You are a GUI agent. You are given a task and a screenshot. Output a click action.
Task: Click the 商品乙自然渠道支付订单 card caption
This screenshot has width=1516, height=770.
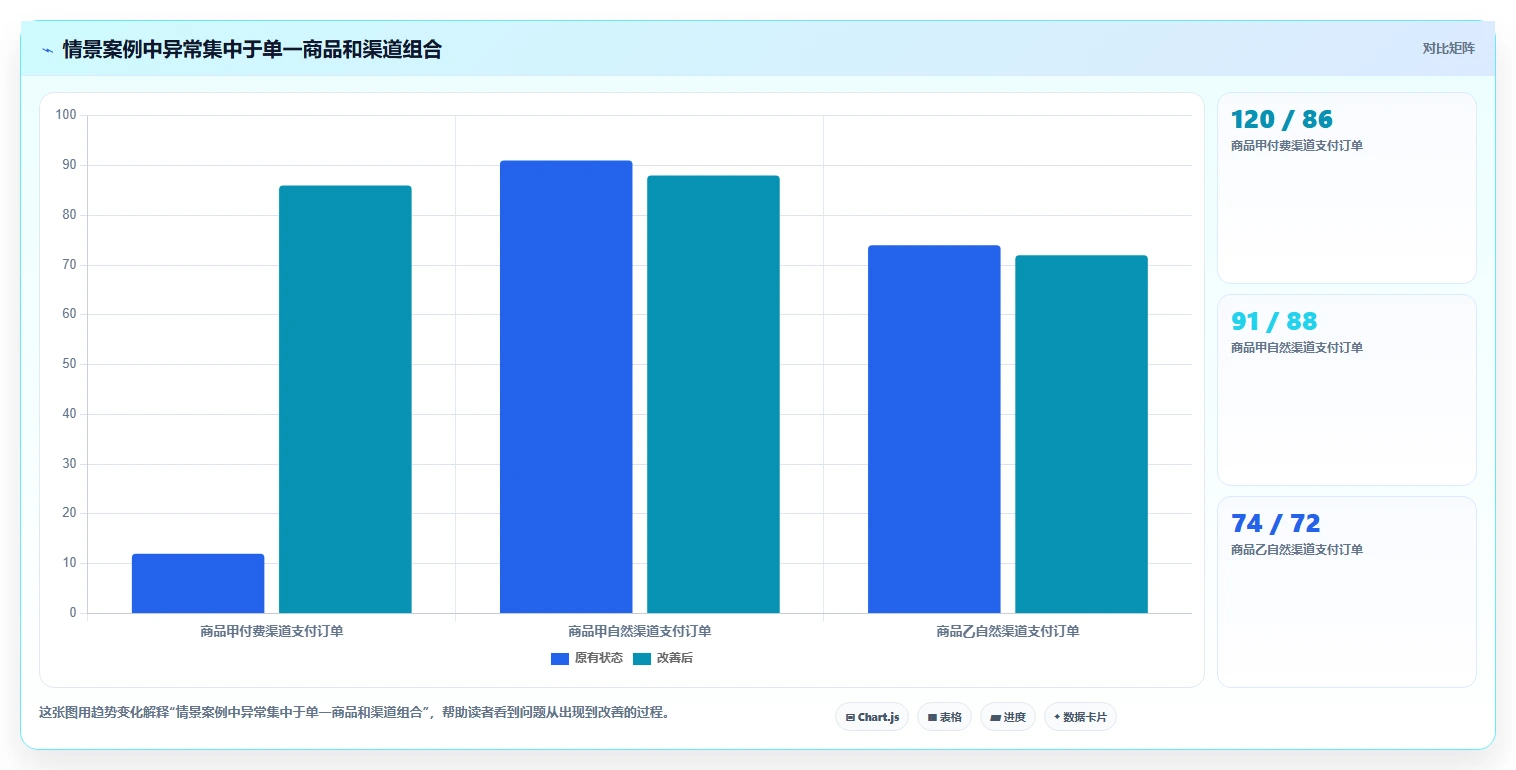coord(1297,550)
